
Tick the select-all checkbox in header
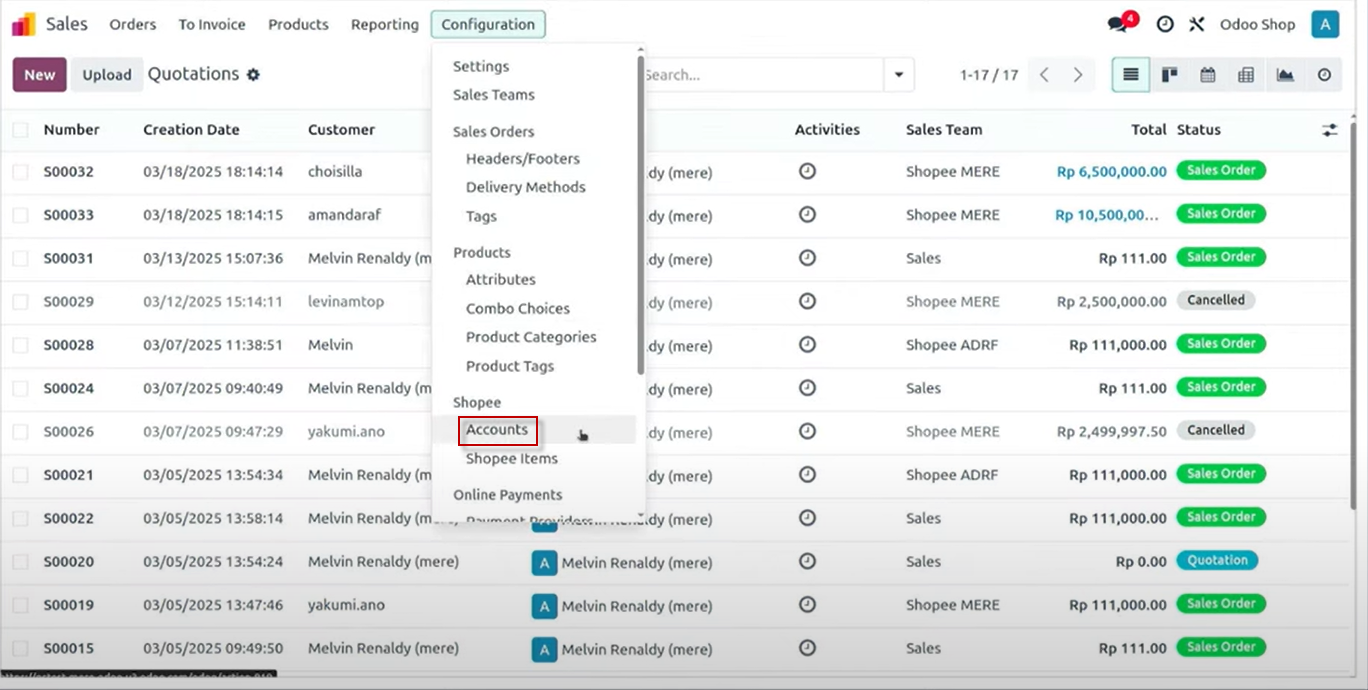coord(20,130)
